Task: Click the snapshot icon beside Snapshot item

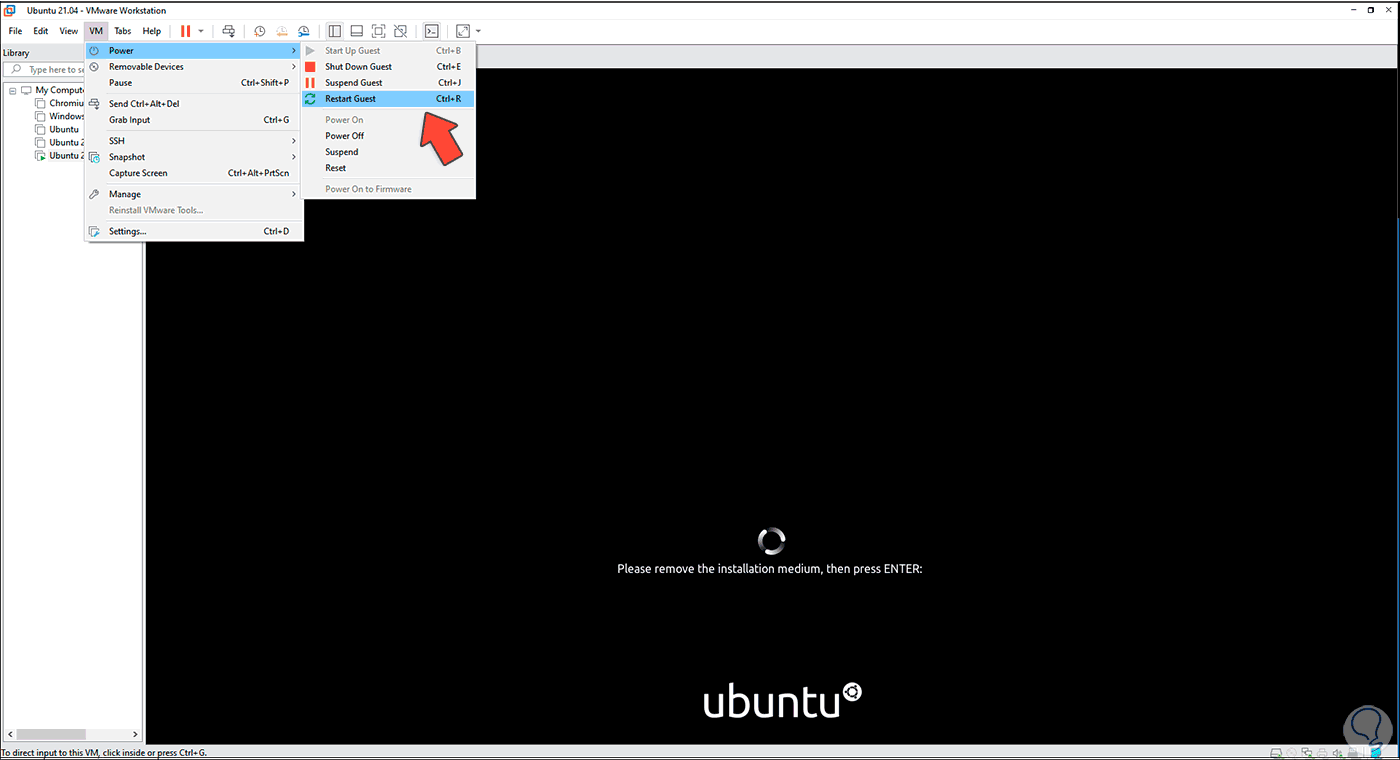Action: point(95,157)
